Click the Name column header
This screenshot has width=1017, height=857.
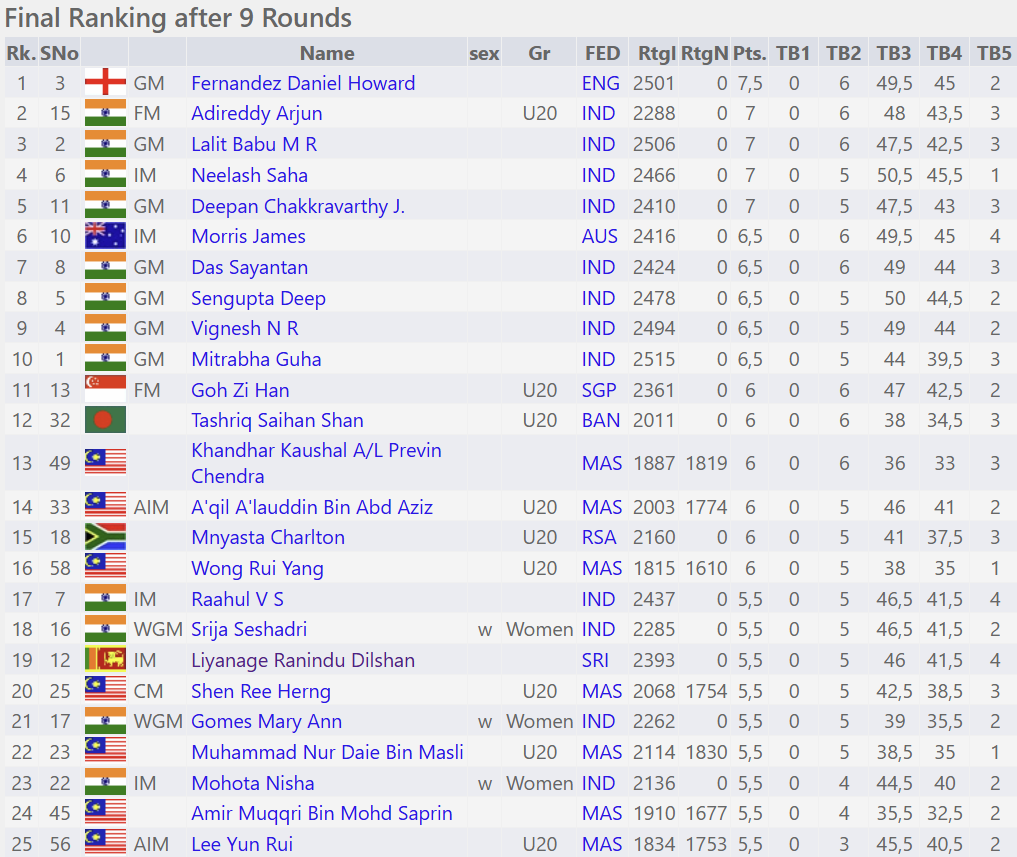[327, 53]
